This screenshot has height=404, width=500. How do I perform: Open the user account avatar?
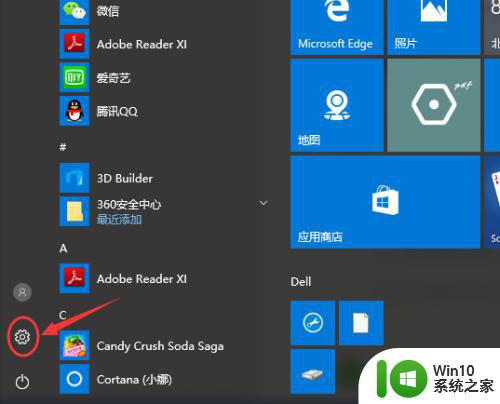[22, 292]
